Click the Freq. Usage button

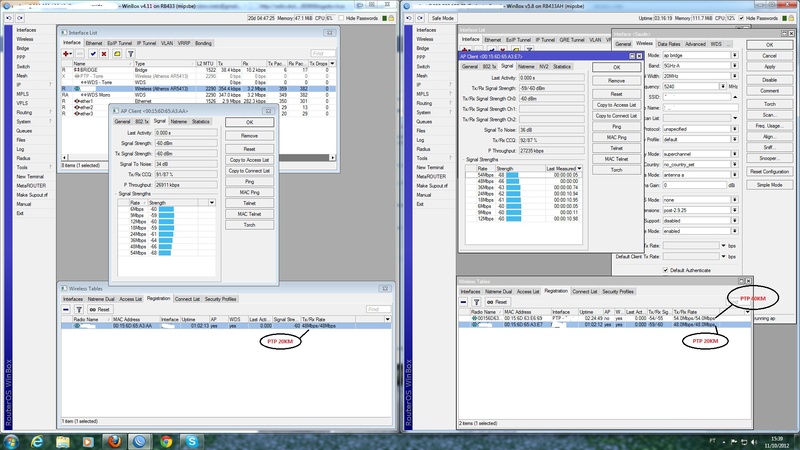click(769, 126)
